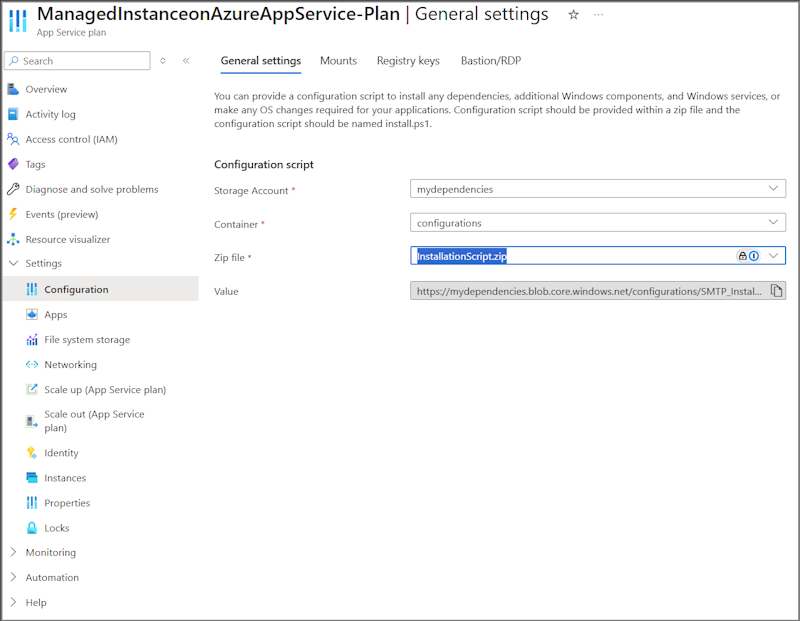Copy the Value URL with the copy icon
Viewport: 800px width, 621px height.
point(776,291)
